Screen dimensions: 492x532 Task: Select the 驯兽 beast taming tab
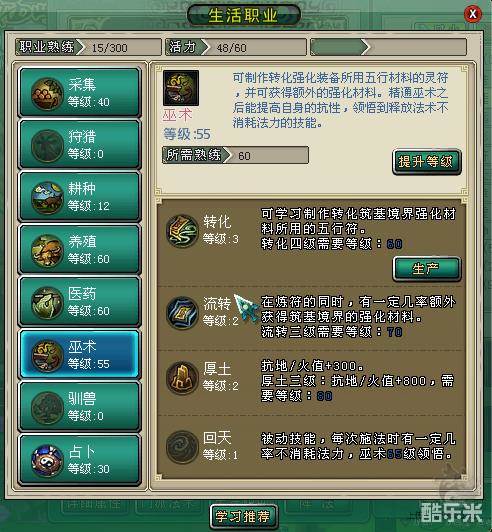(x=79, y=406)
